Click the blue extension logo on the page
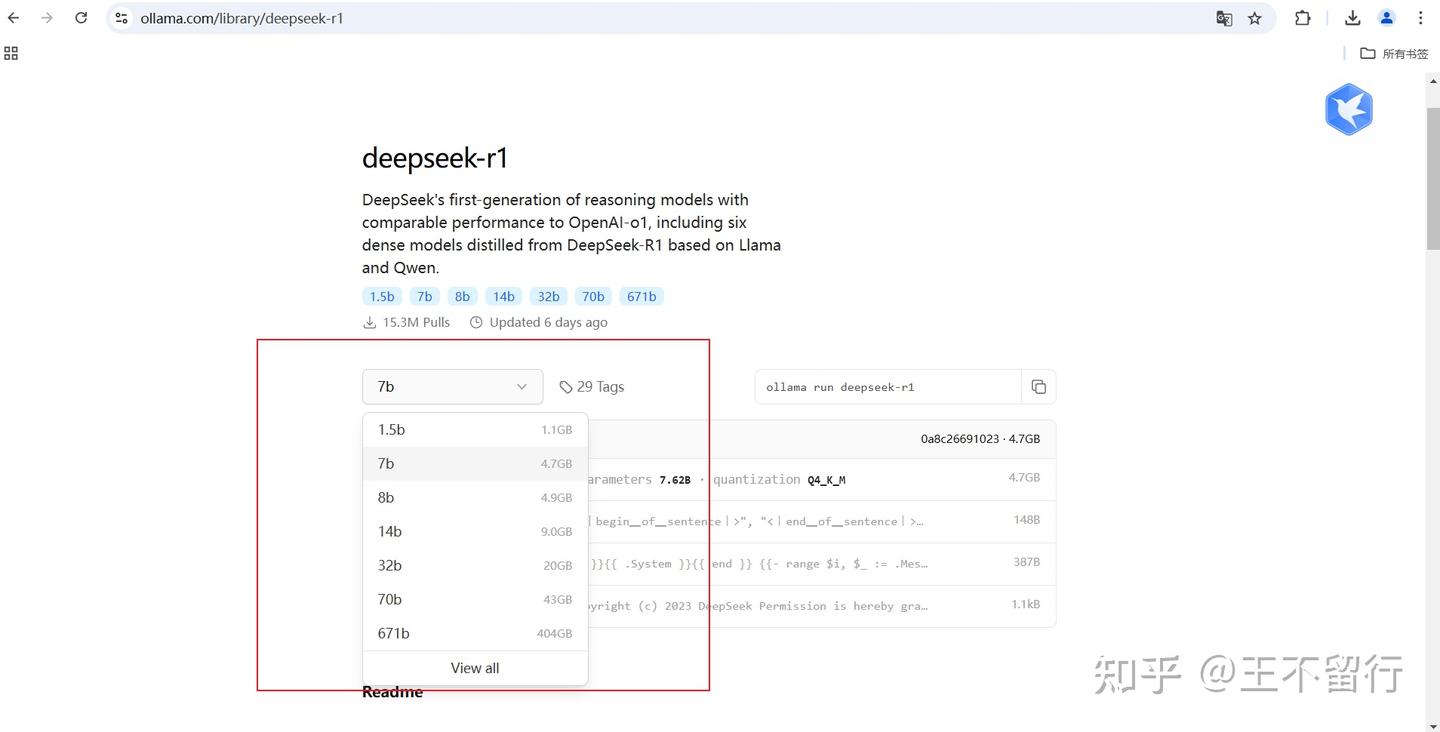The width and height of the screenshot is (1440, 732). tap(1348, 109)
